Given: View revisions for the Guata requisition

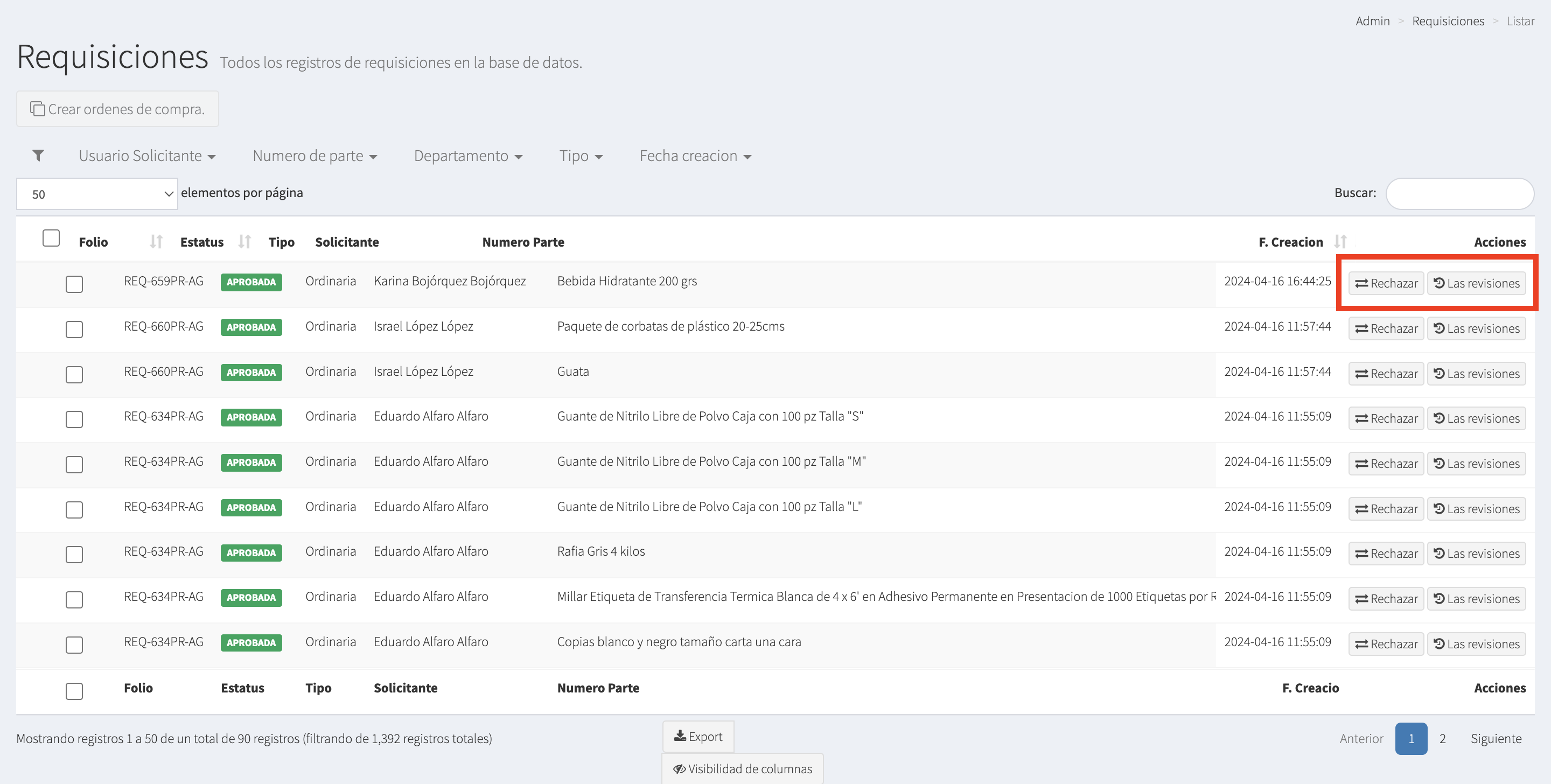Looking at the screenshot, I should pyautogui.click(x=1476, y=373).
